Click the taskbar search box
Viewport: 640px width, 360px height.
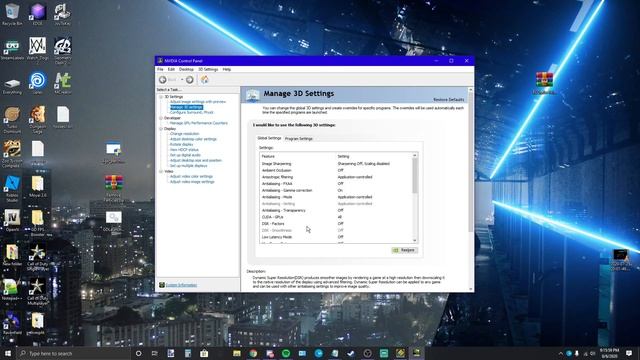pos(73,353)
